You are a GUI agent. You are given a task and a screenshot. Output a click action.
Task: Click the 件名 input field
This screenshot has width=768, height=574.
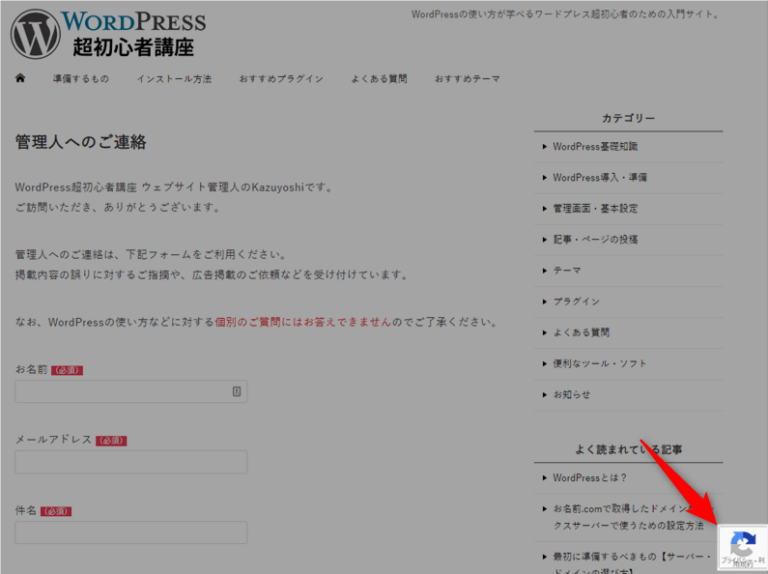click(130, 532)
